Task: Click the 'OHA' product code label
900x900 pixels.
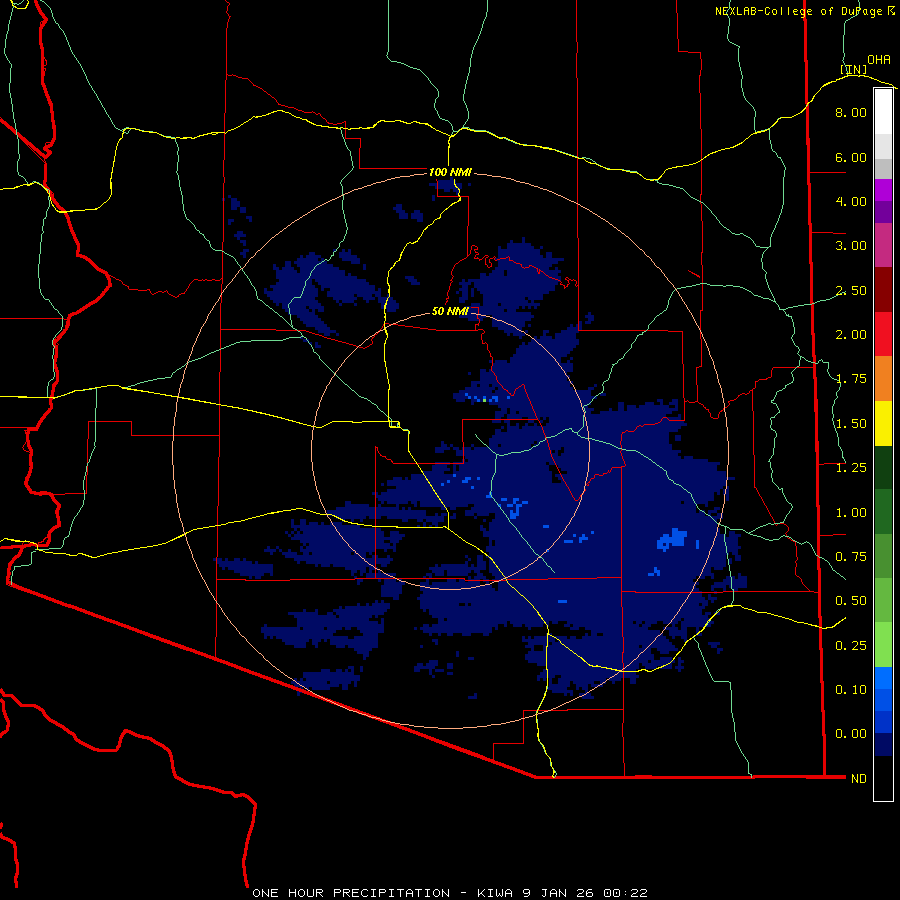Action: point(879,60)
